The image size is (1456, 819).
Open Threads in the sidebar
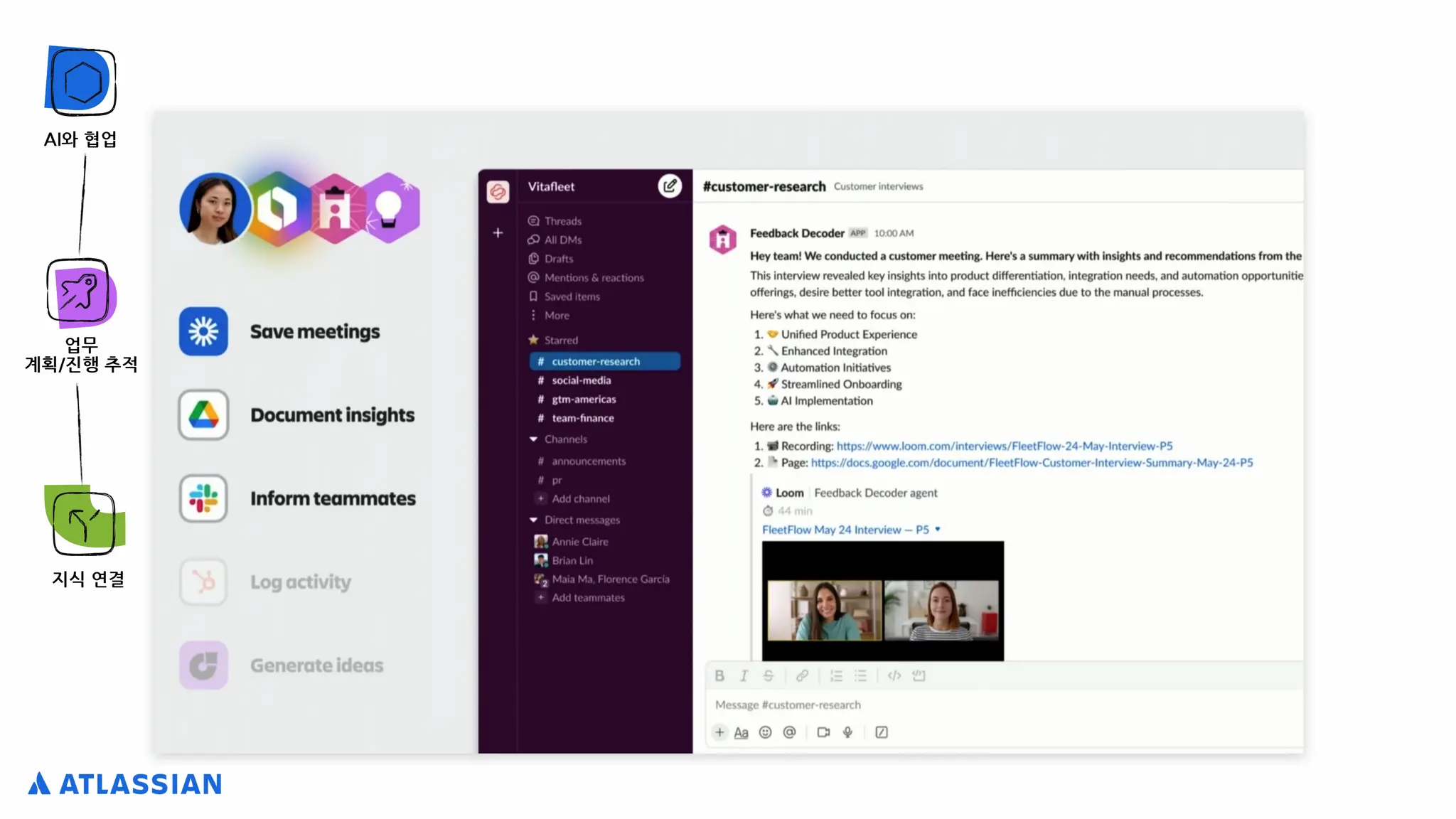click(x=562, y=221)
